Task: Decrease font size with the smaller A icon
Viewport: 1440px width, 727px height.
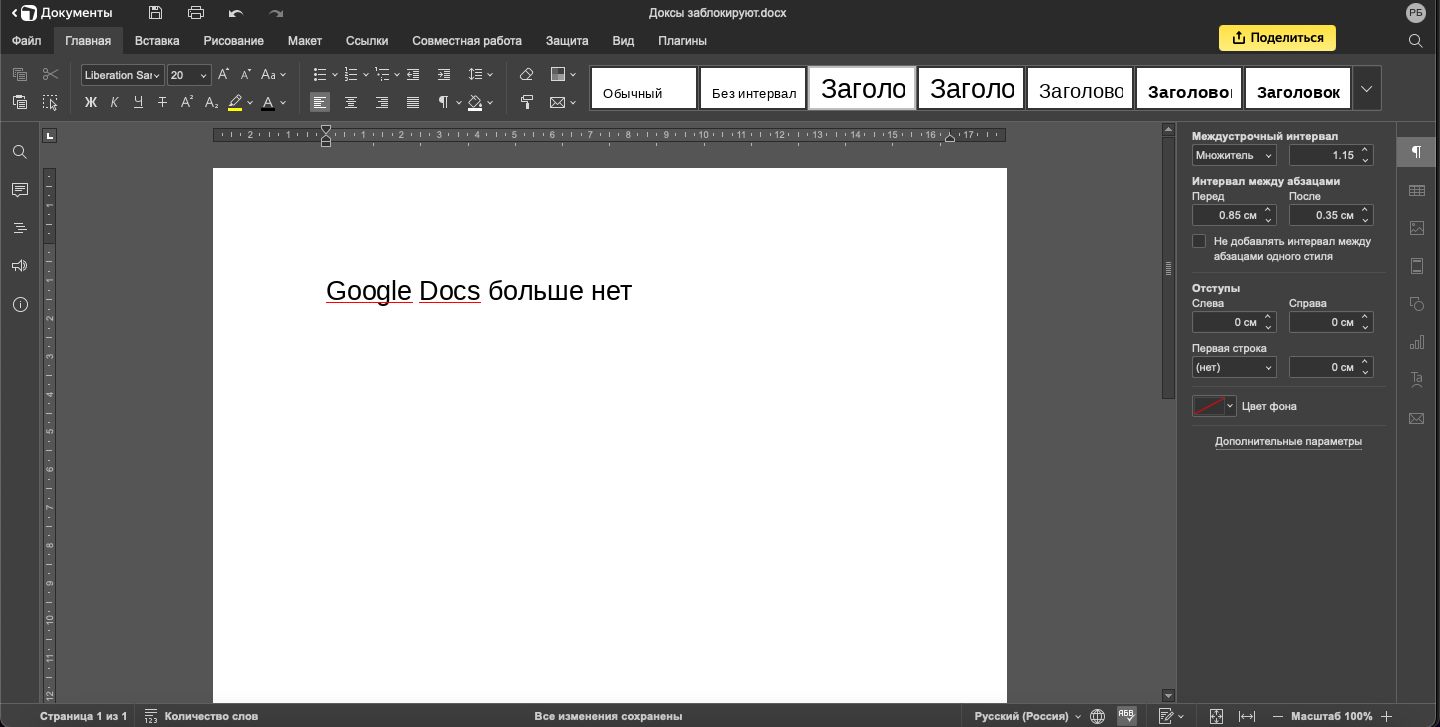Action: (246, 74)
